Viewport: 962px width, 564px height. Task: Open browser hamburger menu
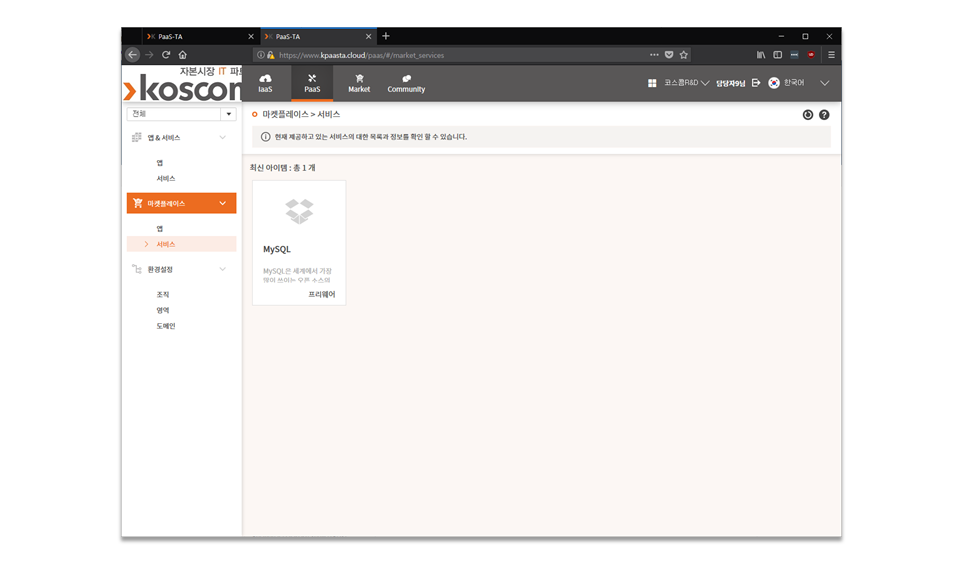[x=831, y=55]
